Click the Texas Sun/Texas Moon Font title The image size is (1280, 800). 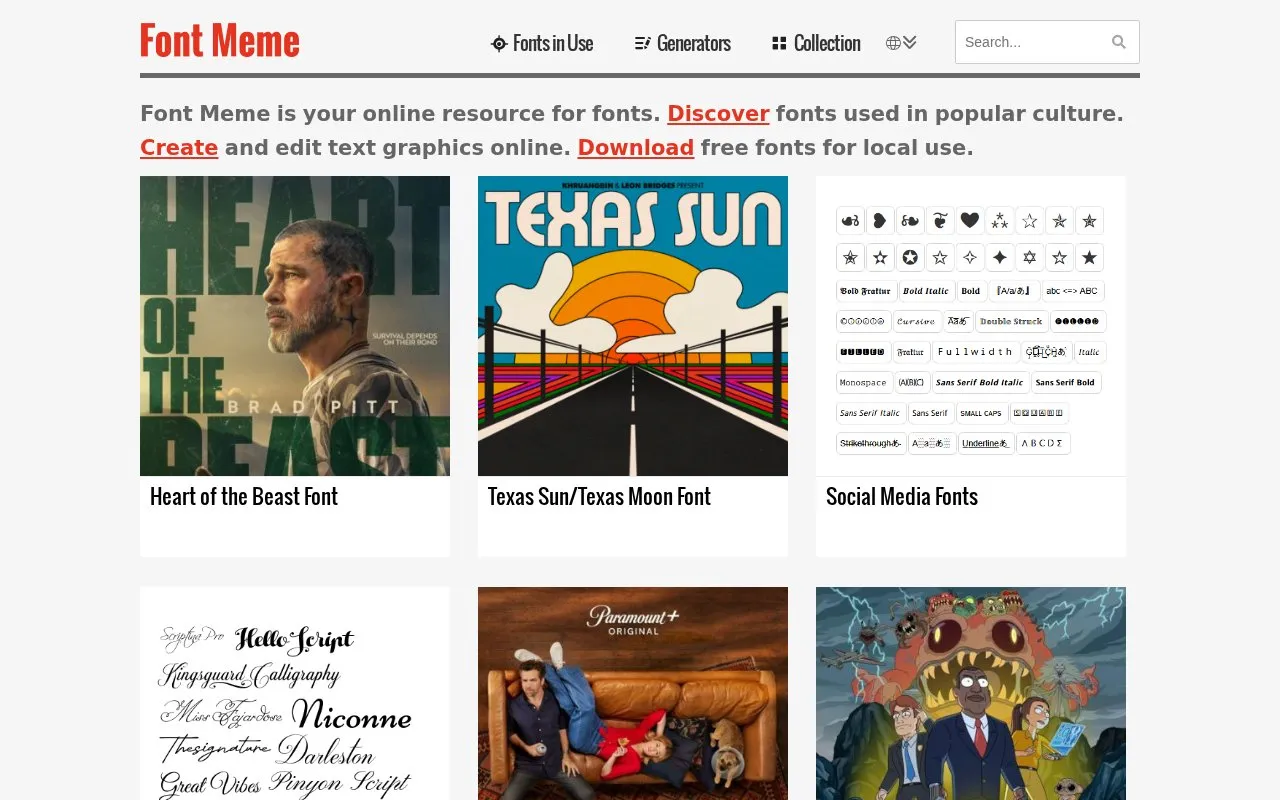tap(599, 497)
